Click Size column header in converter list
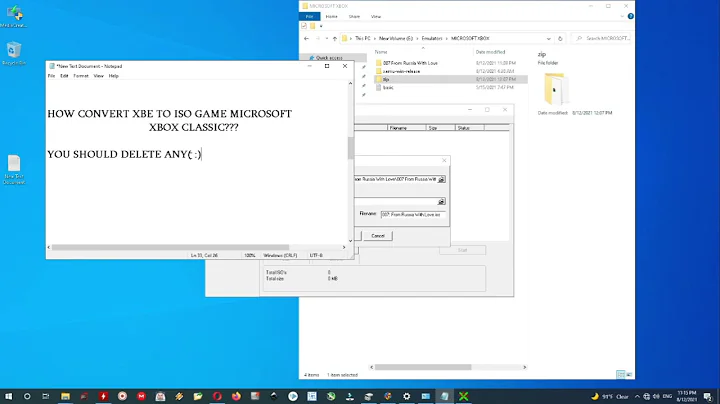Screen dimensions: 720x404 [441, 128]
